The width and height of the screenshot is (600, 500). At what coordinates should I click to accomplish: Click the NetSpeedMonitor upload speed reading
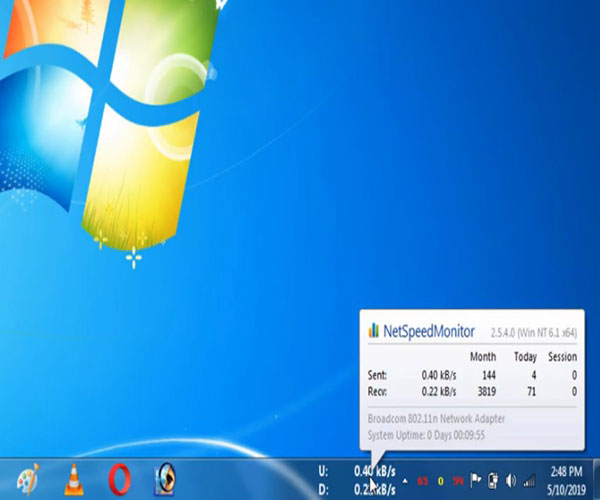(x=375, y=471)
